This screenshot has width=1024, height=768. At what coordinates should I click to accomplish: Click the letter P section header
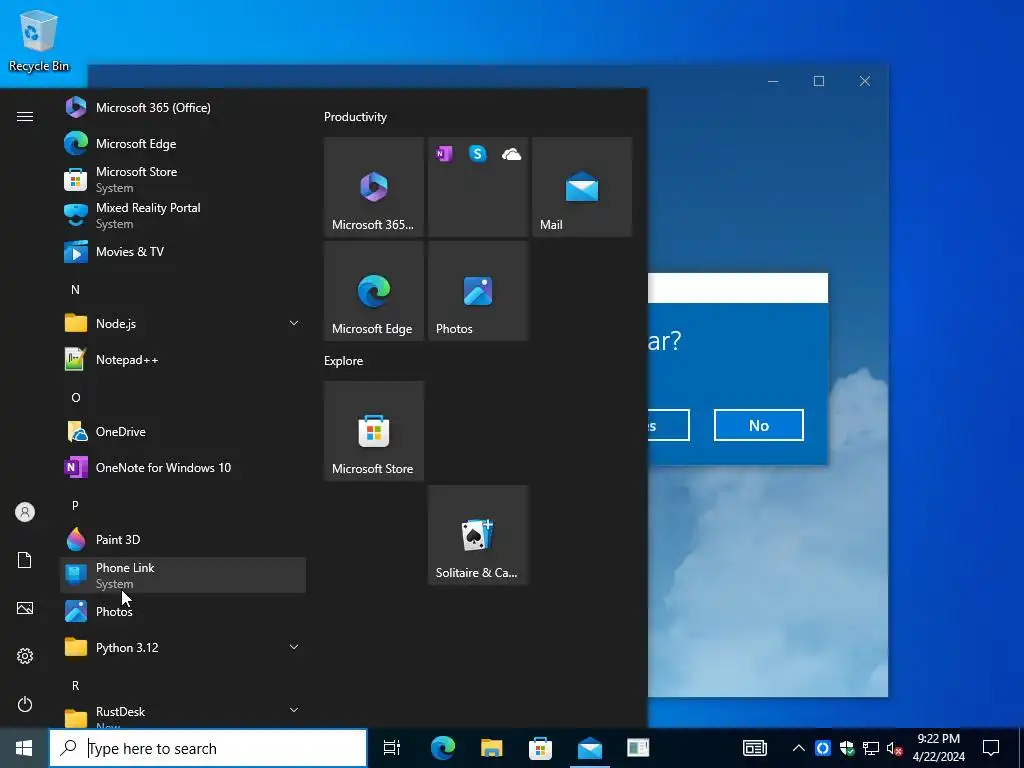click(76, 505)
